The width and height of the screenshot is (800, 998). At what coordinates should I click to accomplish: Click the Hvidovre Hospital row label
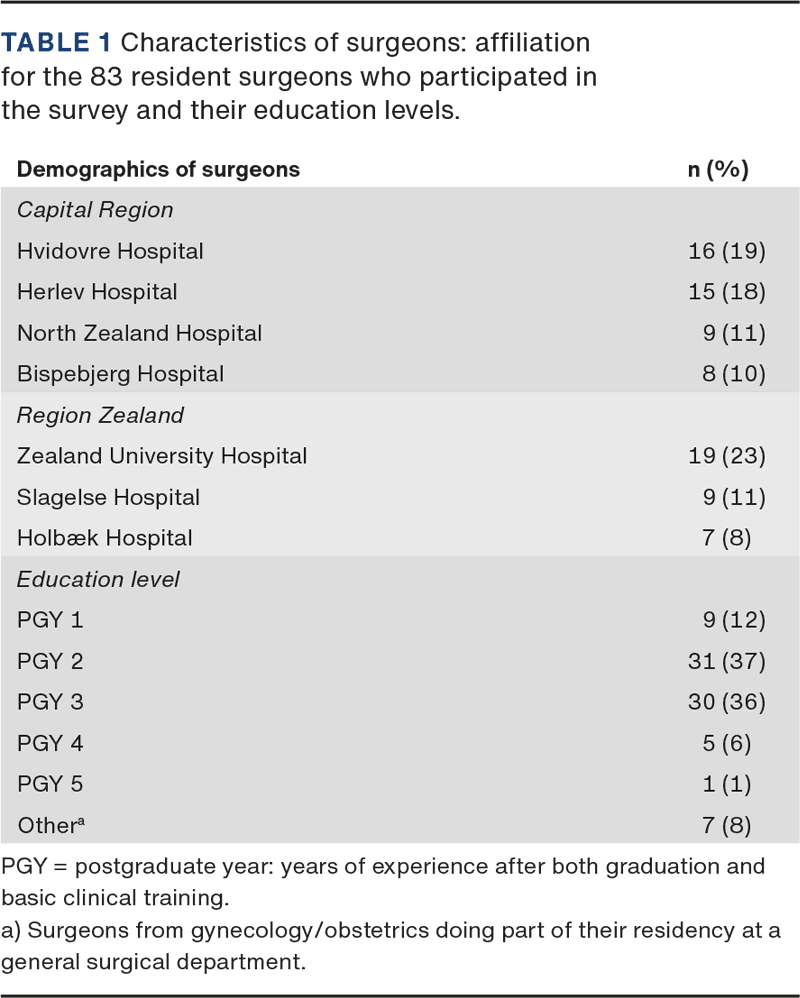(110, 251)
